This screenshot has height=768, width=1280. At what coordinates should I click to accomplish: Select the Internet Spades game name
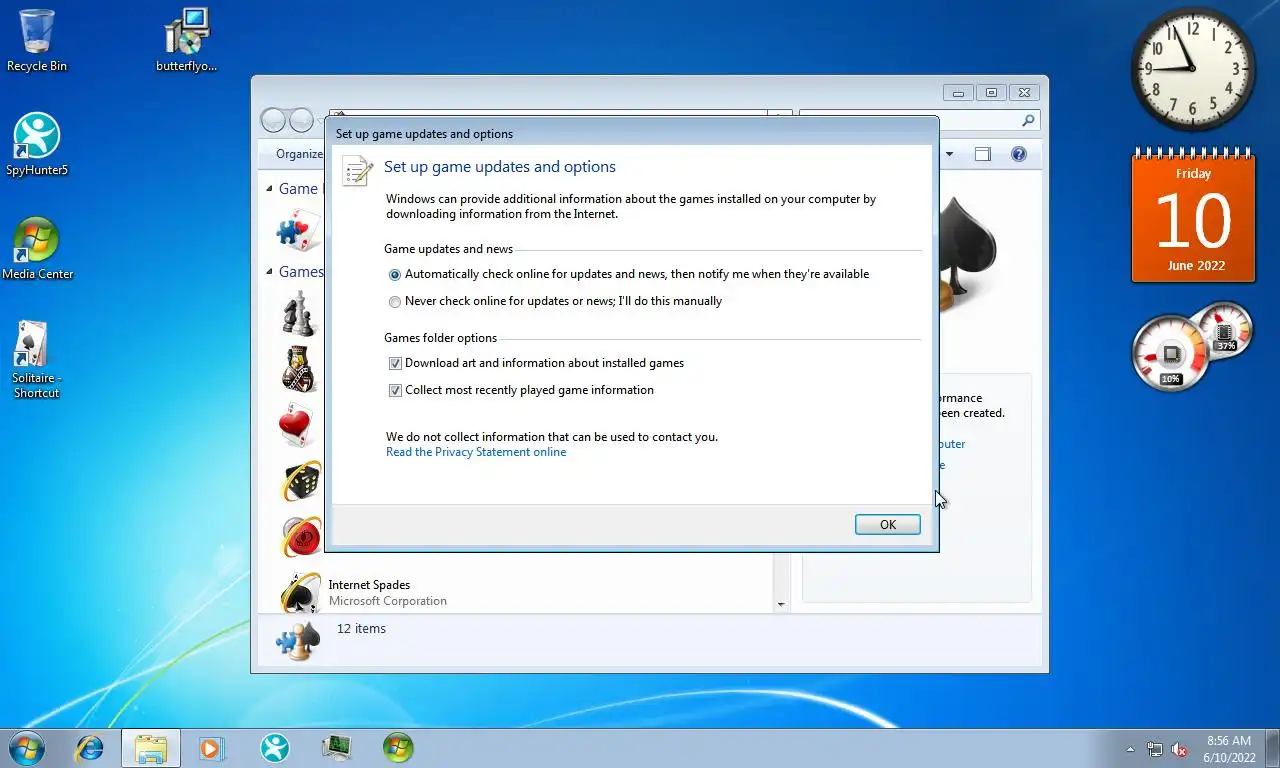[x=369, y=585]
